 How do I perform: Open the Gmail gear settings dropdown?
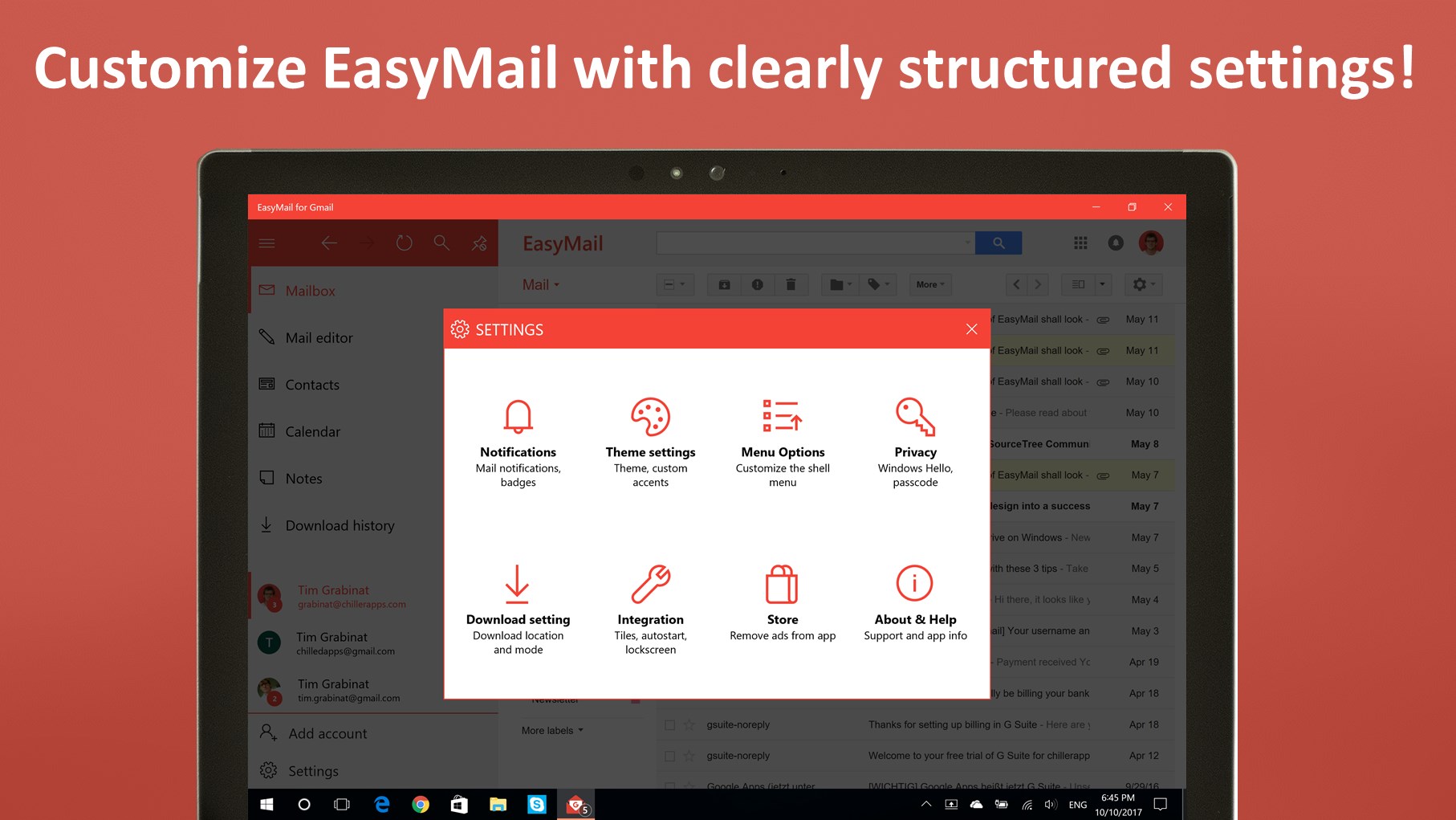1144,284
